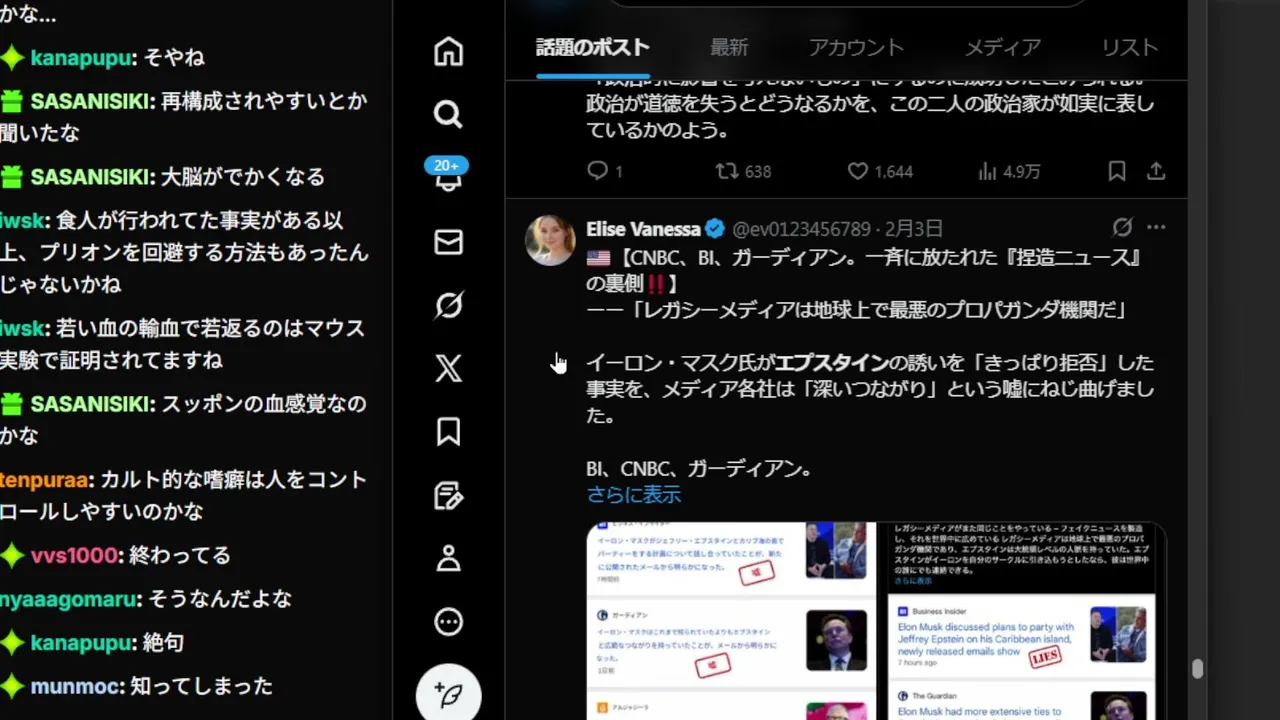This screenshot has width=1280, height=720.
Task: Open the Bookmarks icon in sidebar
Action: pos(448,431)
